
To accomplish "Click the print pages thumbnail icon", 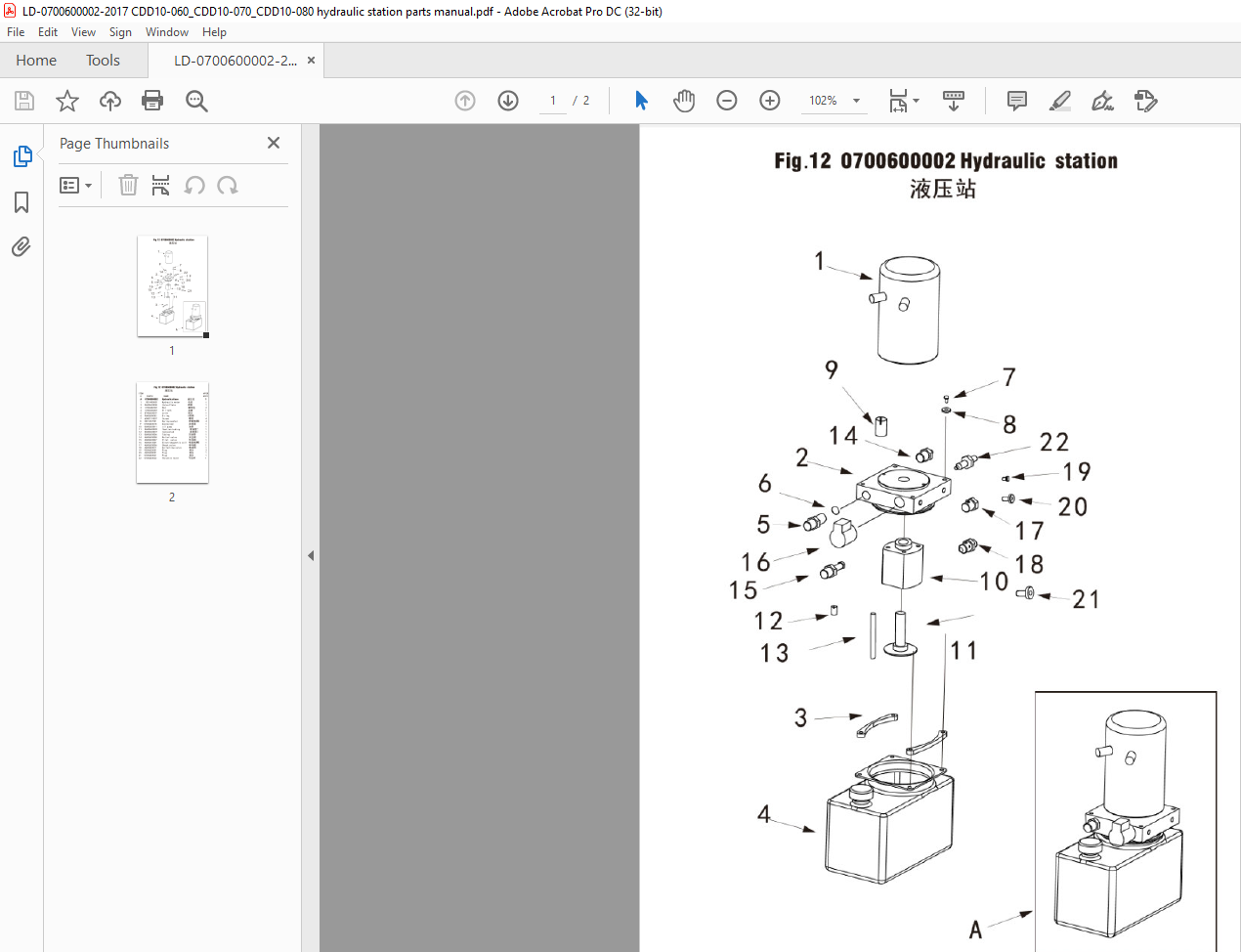I will click(161, 185).
